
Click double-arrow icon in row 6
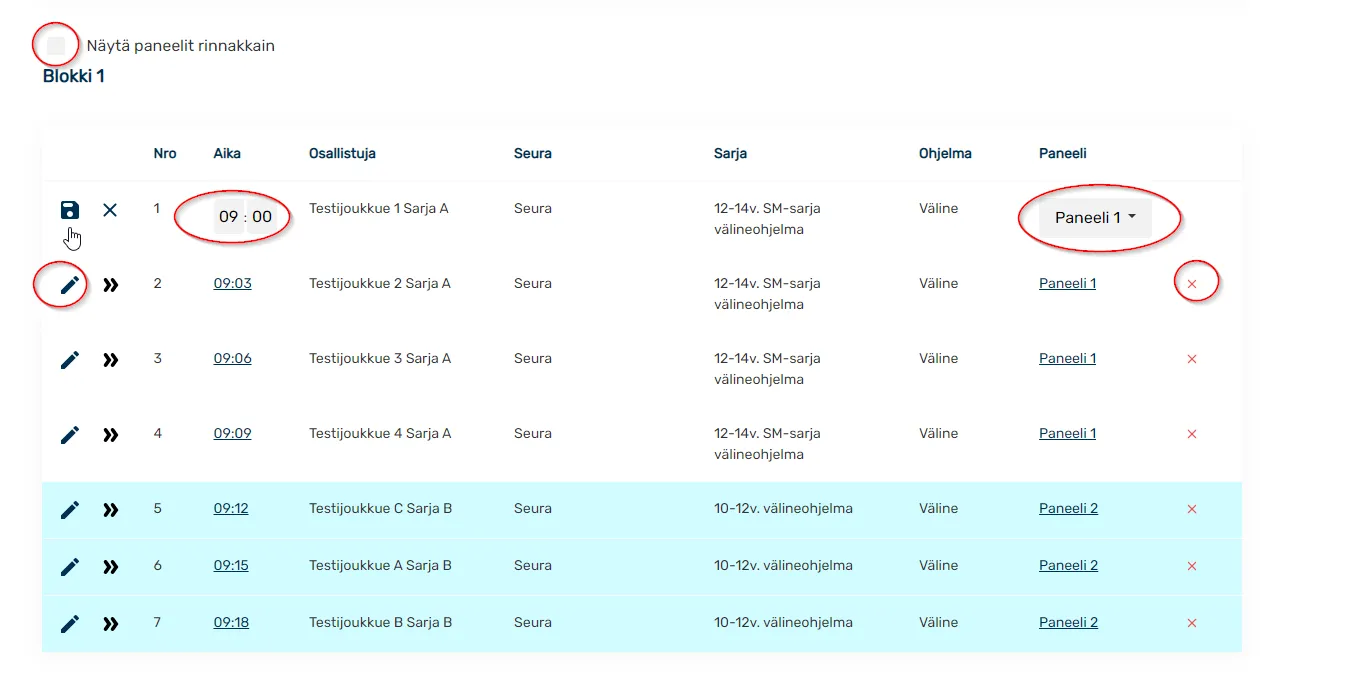pos(111,567)
